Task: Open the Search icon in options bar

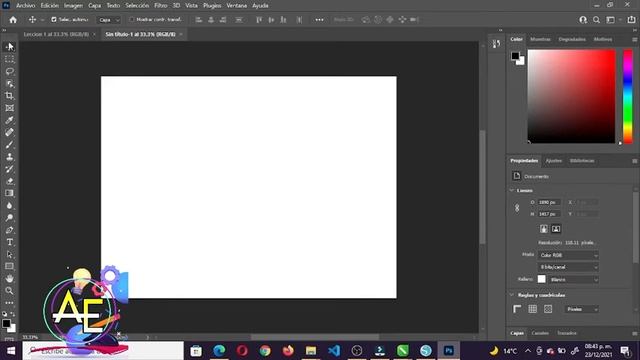Action: tap(596, 20)
